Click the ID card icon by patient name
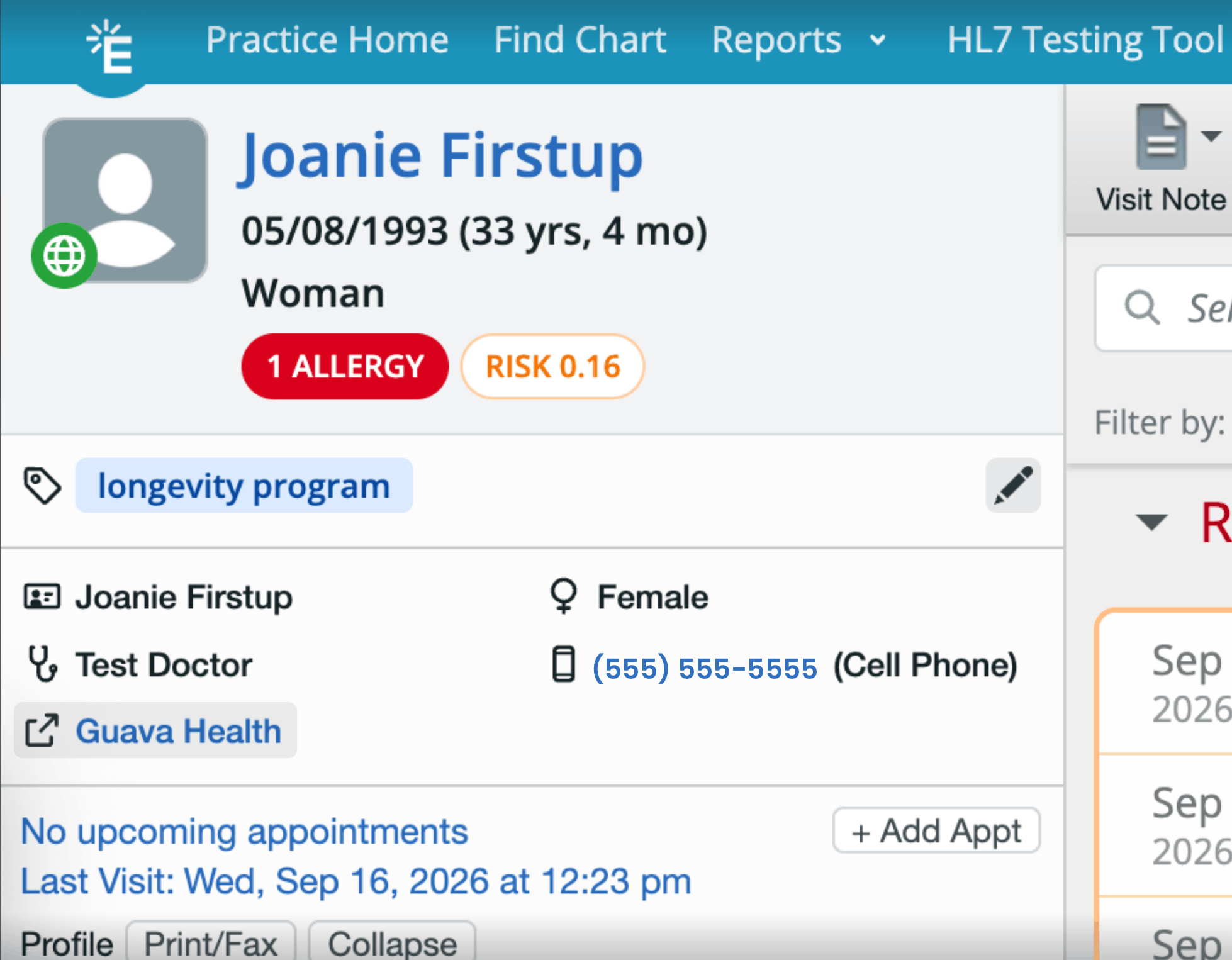This screenshot has height=960, width=1232. [42, 596]
